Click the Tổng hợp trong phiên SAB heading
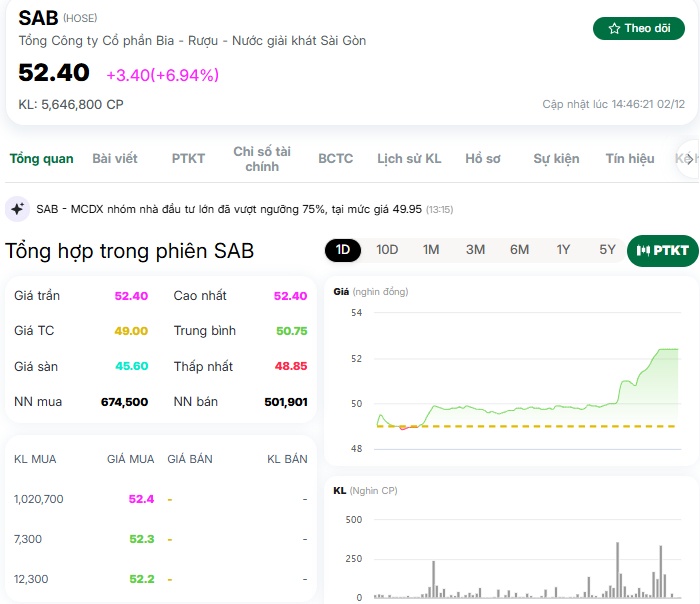700x604 pixels. (129, 251)
